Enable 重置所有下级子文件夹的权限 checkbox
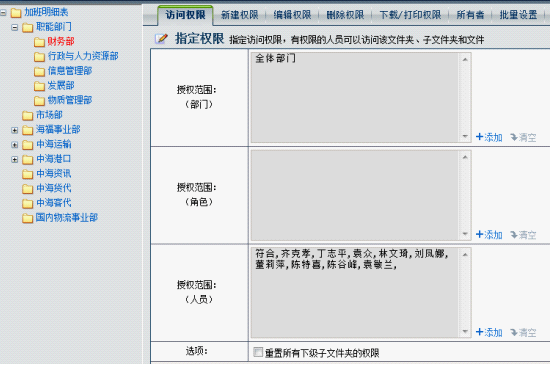The image size is (550, 365). [x=258, y=352]
